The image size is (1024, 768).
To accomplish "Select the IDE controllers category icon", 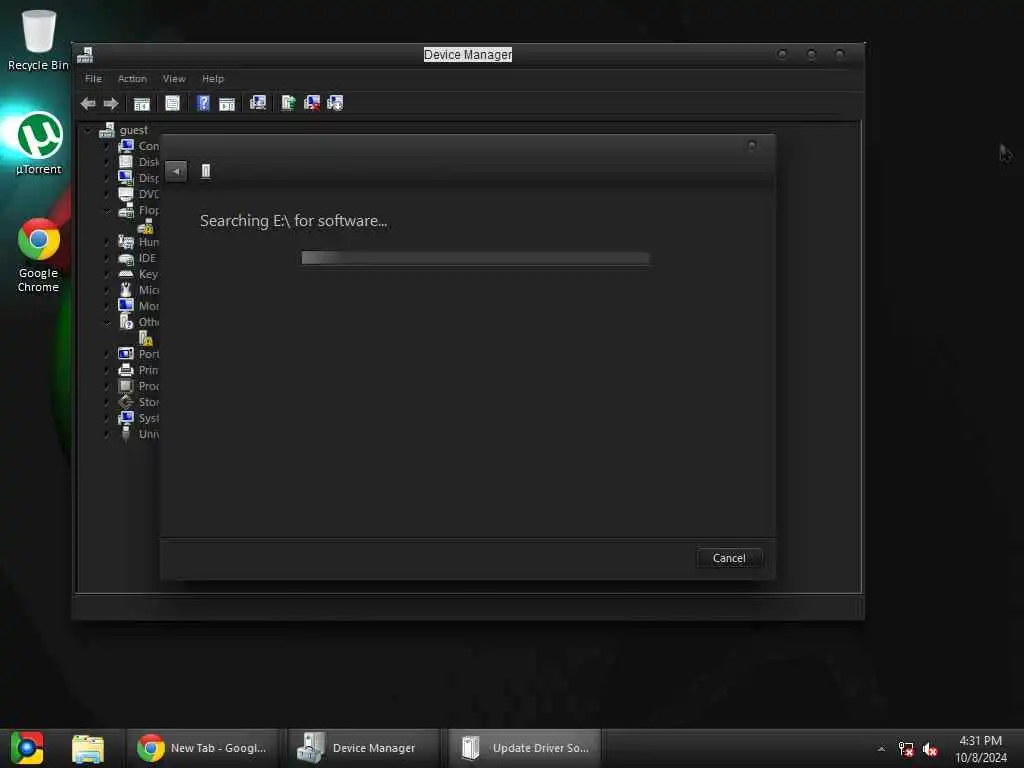I will (x=126, y=259).
